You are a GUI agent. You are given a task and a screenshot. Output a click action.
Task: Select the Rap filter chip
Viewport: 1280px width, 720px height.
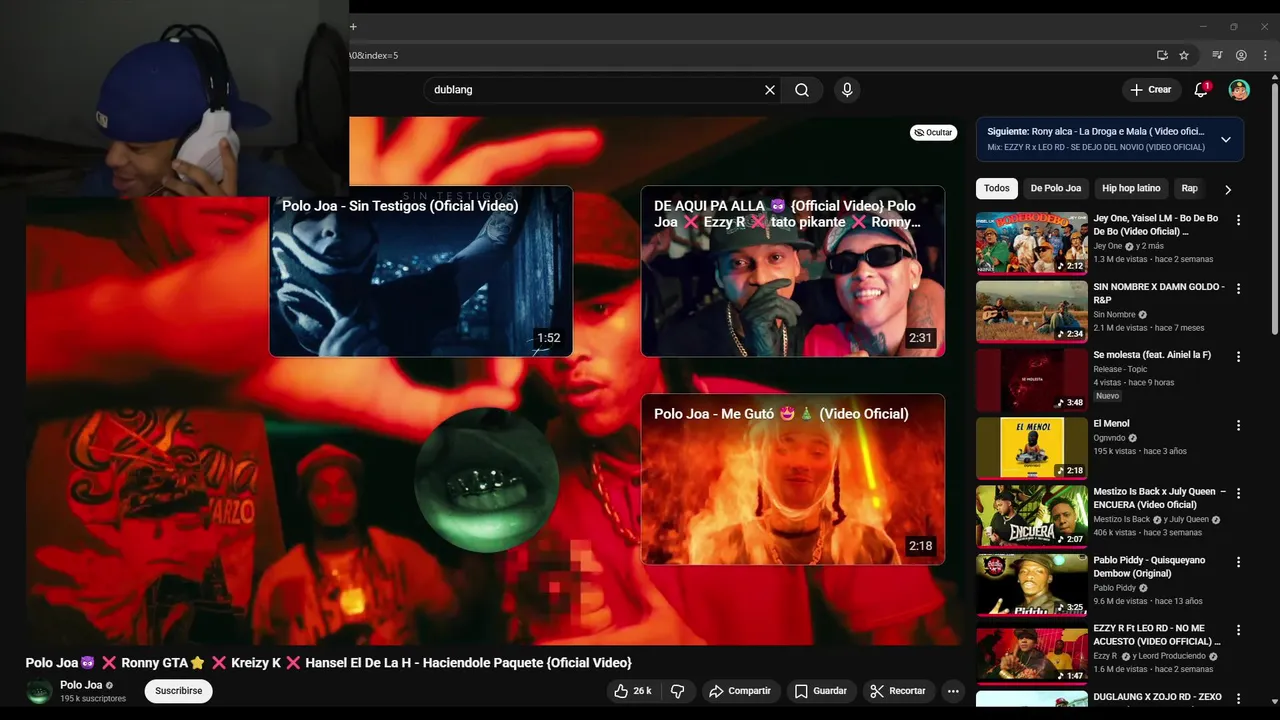tap(1189, 188)
